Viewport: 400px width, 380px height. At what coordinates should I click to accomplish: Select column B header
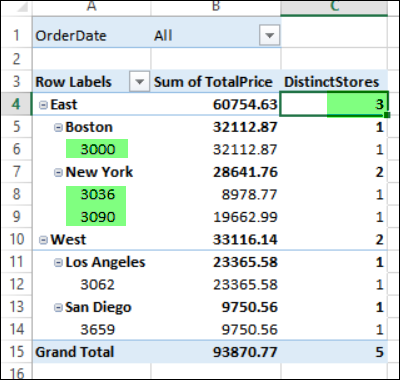coord(216,7)
